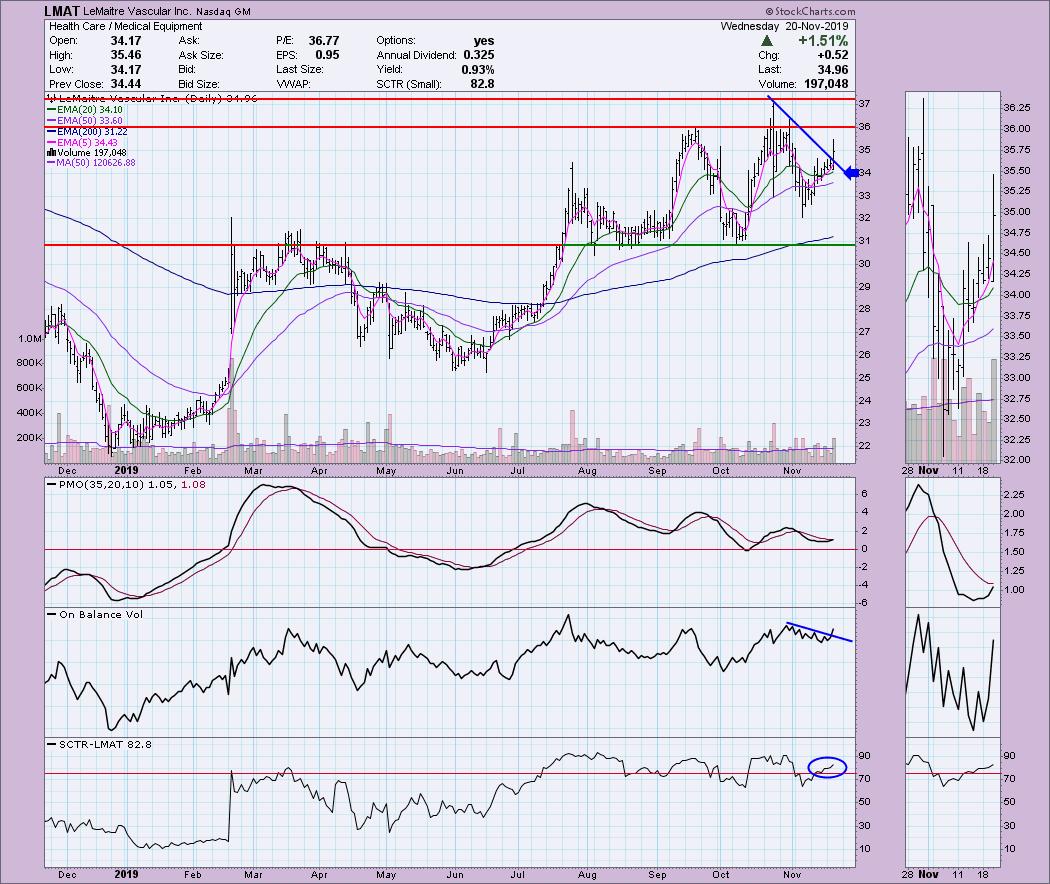This screenshot has width=1050, height=884.
Task: Click the Low value 34.17
Action: (126, 70)
